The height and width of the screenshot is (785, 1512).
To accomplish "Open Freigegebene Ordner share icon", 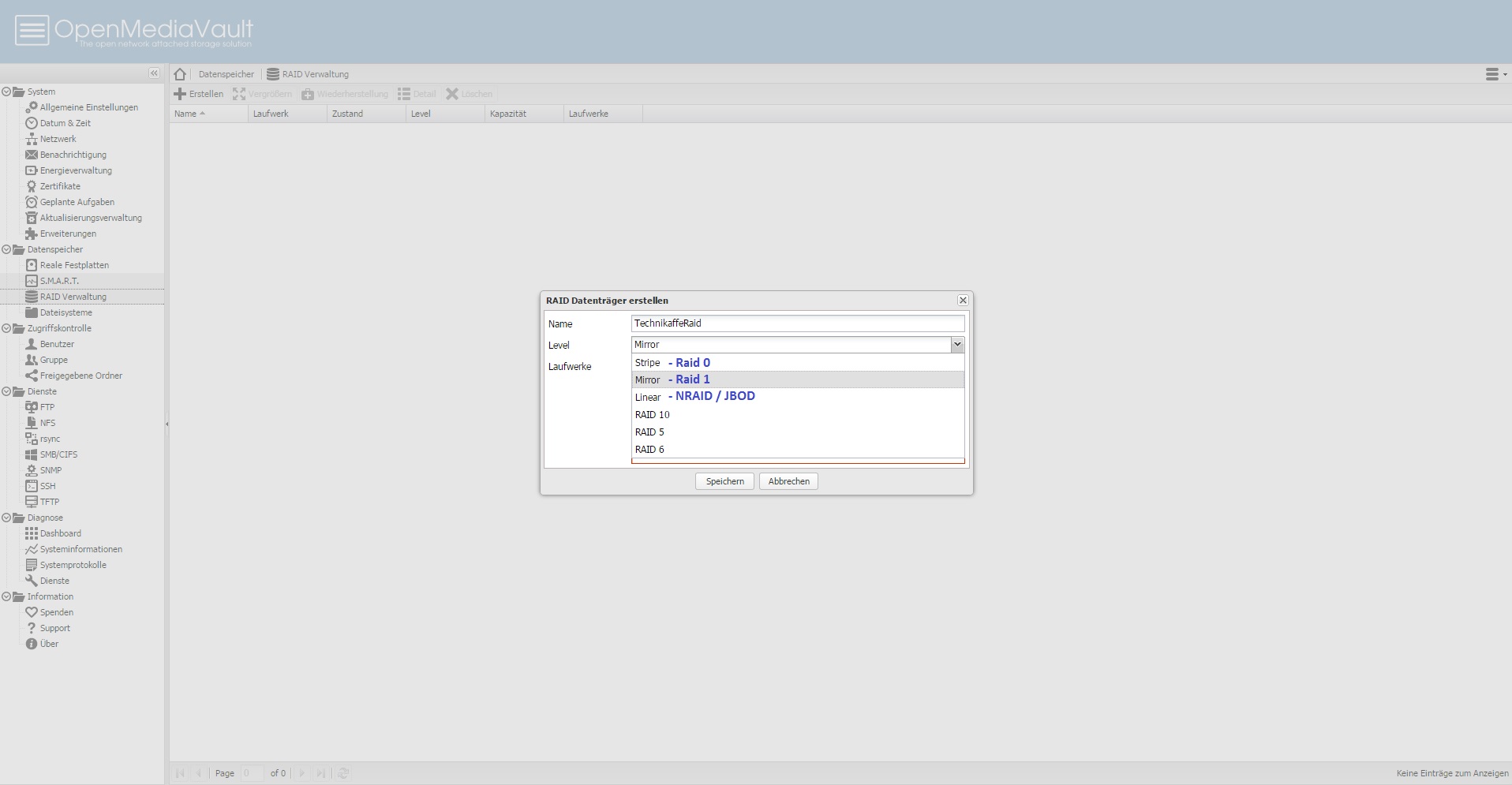I will click(x=32, y=376).
